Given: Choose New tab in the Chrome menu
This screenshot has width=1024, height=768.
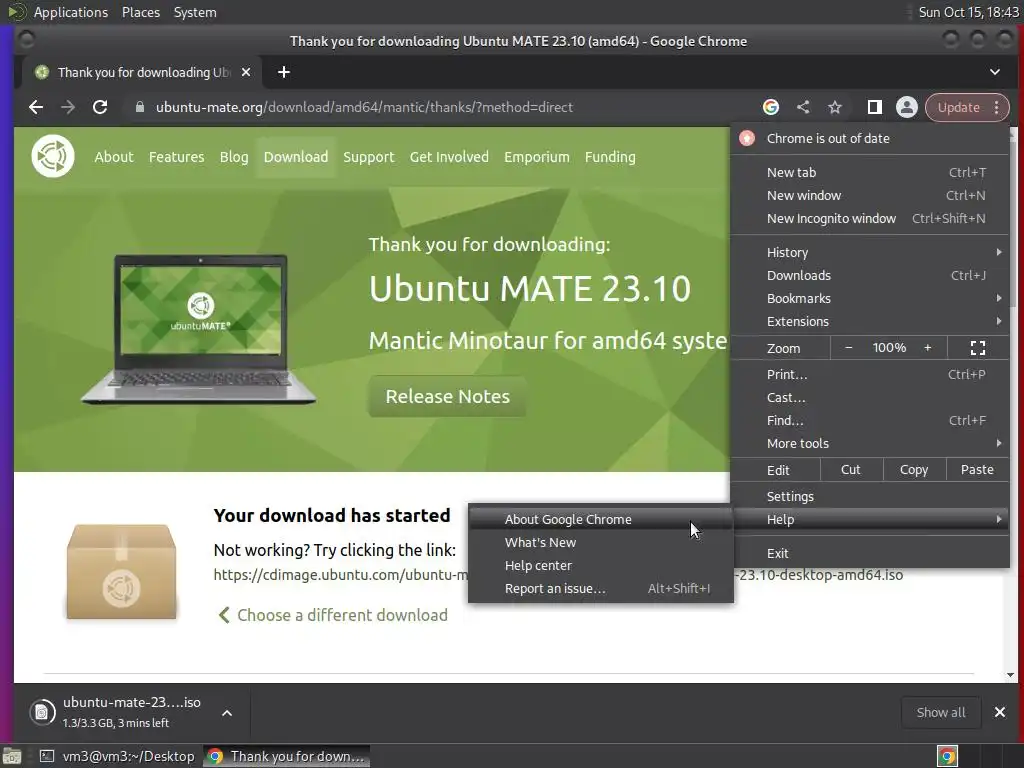Looking at the screenshot, I should (x=869, y=172).
